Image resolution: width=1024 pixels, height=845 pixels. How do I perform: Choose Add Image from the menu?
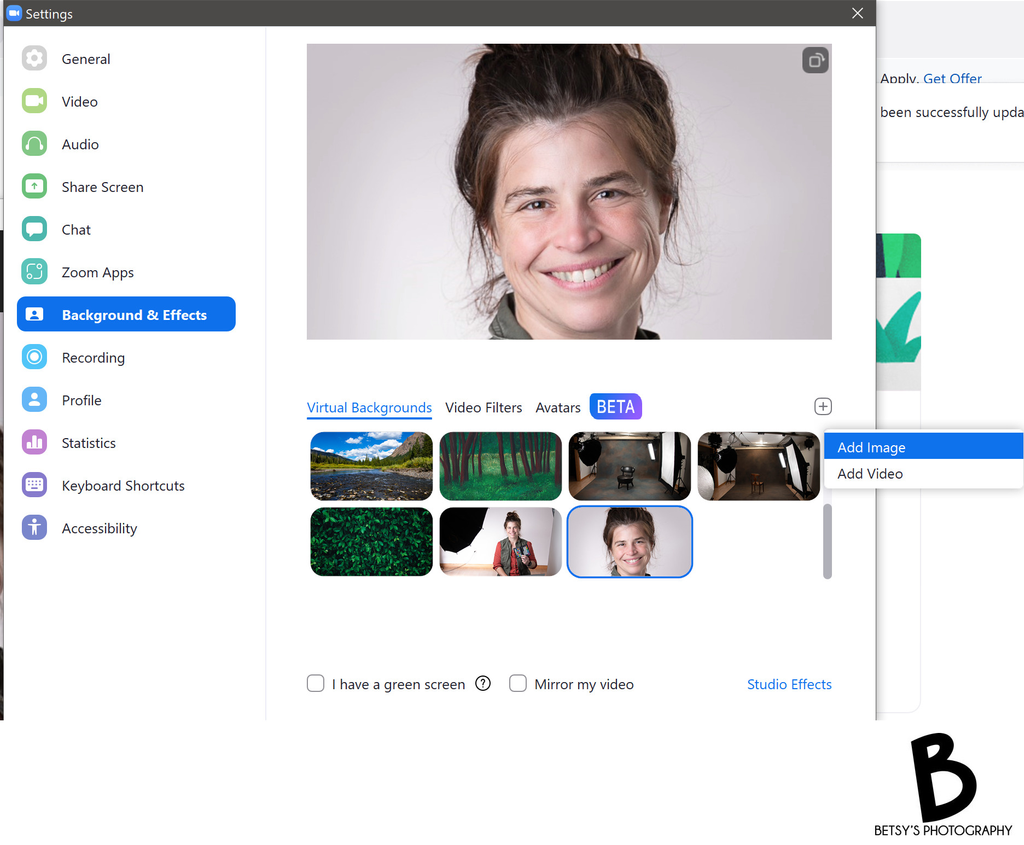coord(871,447)
